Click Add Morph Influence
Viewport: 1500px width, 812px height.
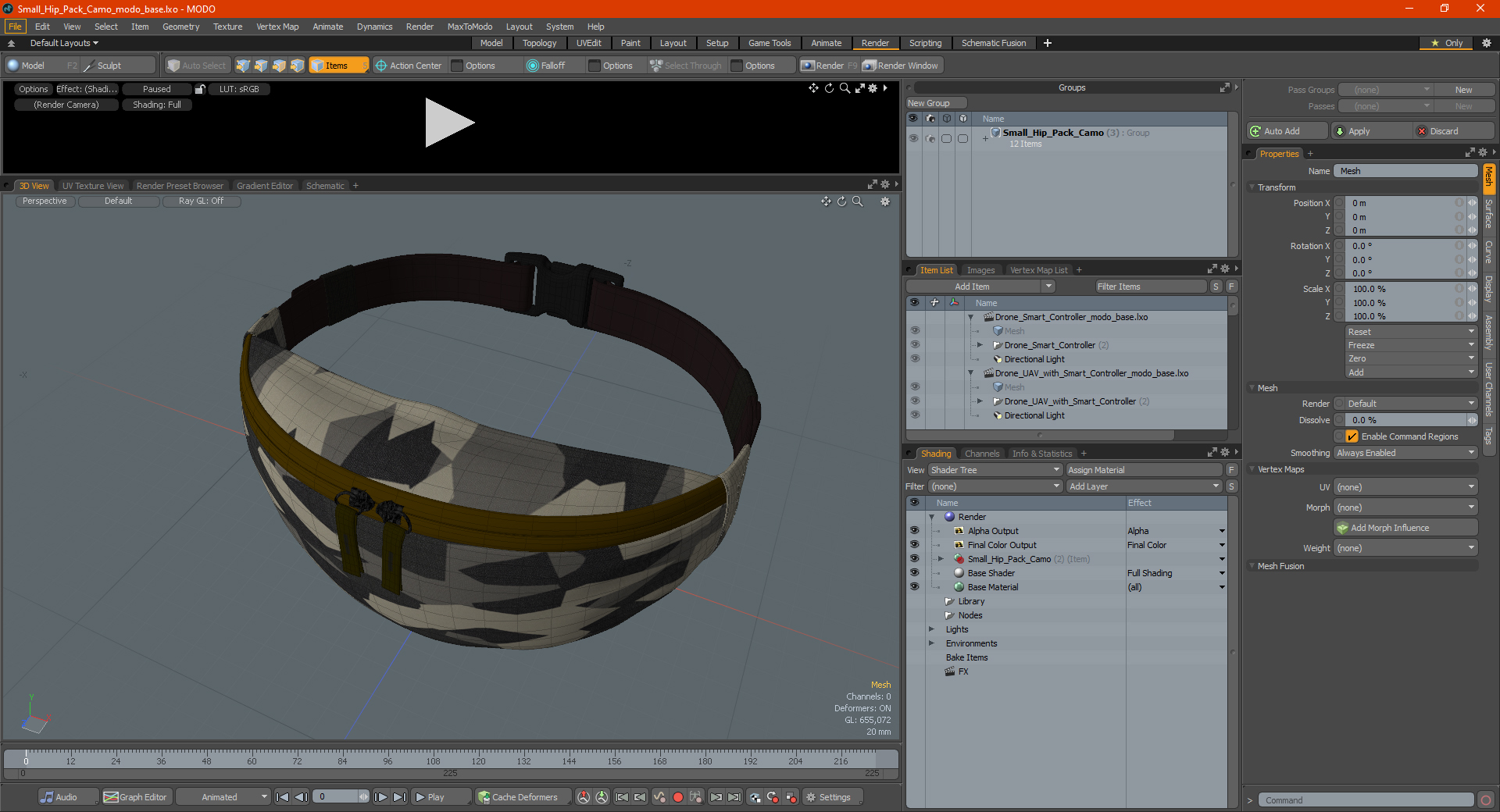click(x=1405, y=528)
